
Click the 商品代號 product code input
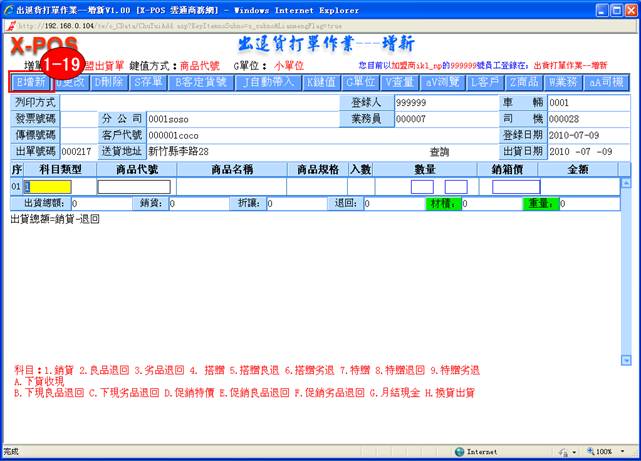(134, 186)
